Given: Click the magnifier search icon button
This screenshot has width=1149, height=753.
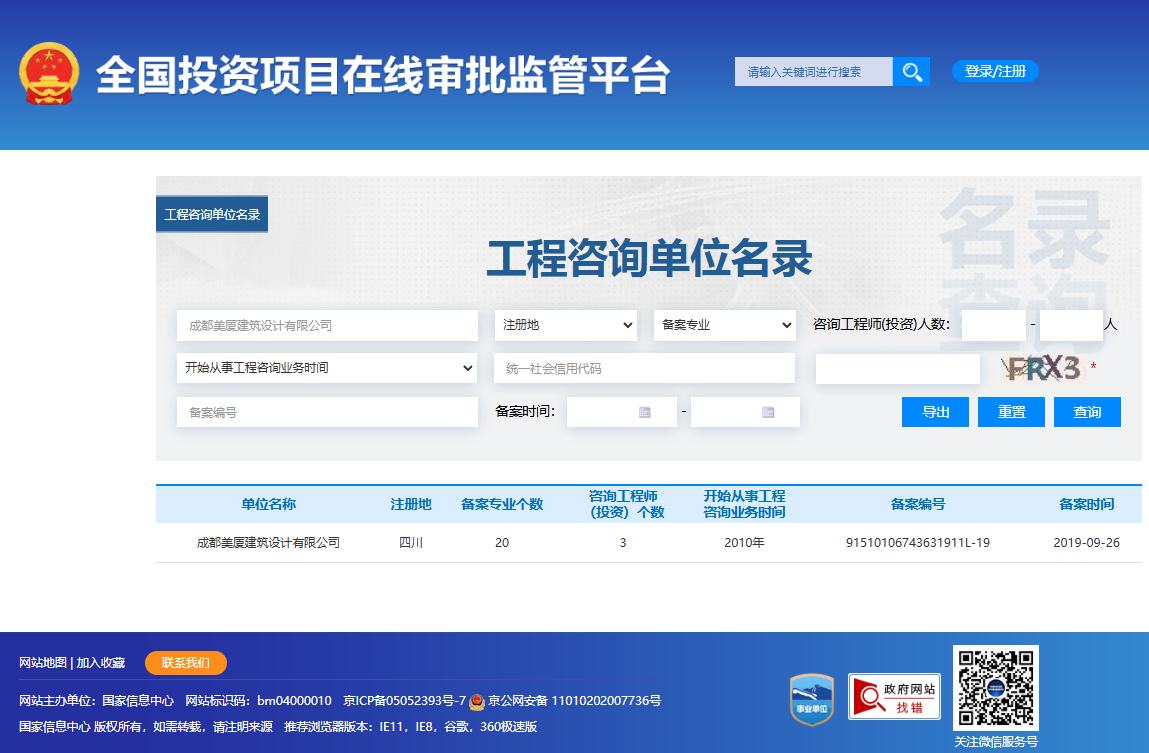Looking at the screenshot, I should click(912, 72).
